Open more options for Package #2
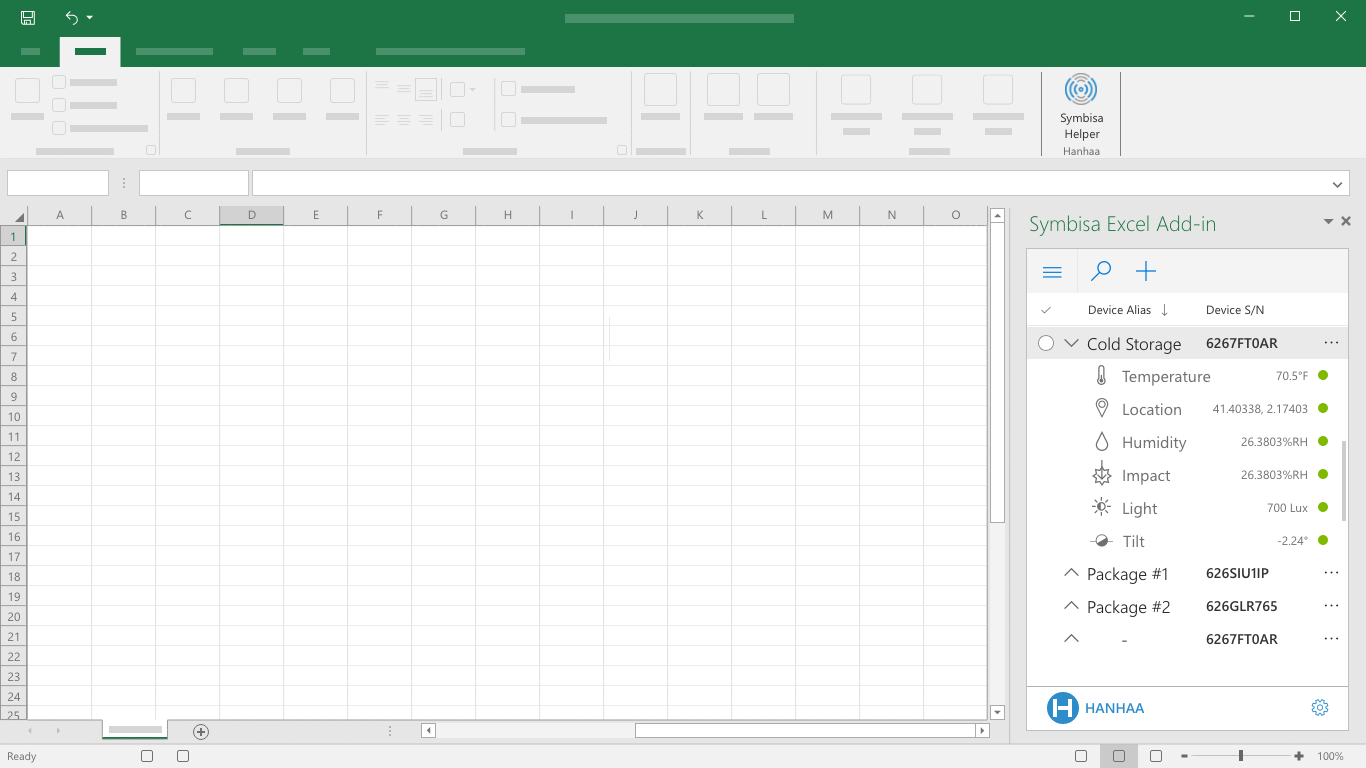This screenshot has height=768, width=1366. click(x=1331, y=606)
